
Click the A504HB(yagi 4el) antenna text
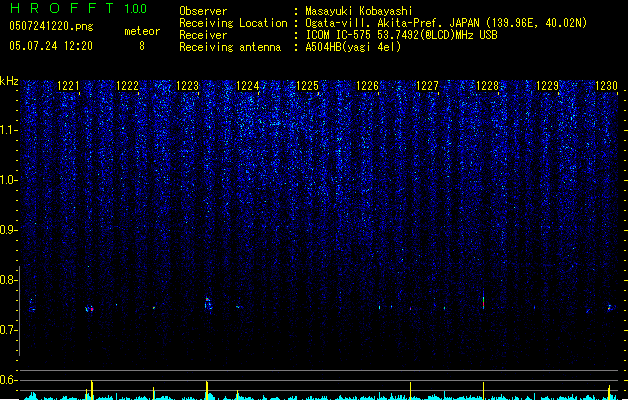353,47
